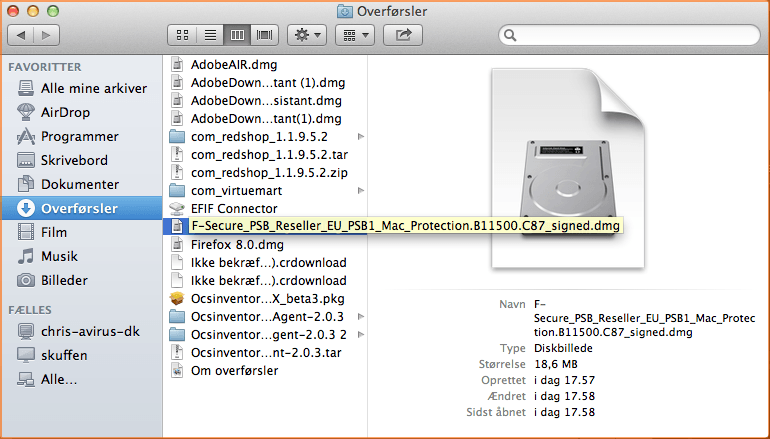
Task: Open the gear action menu
Action: 307,35
